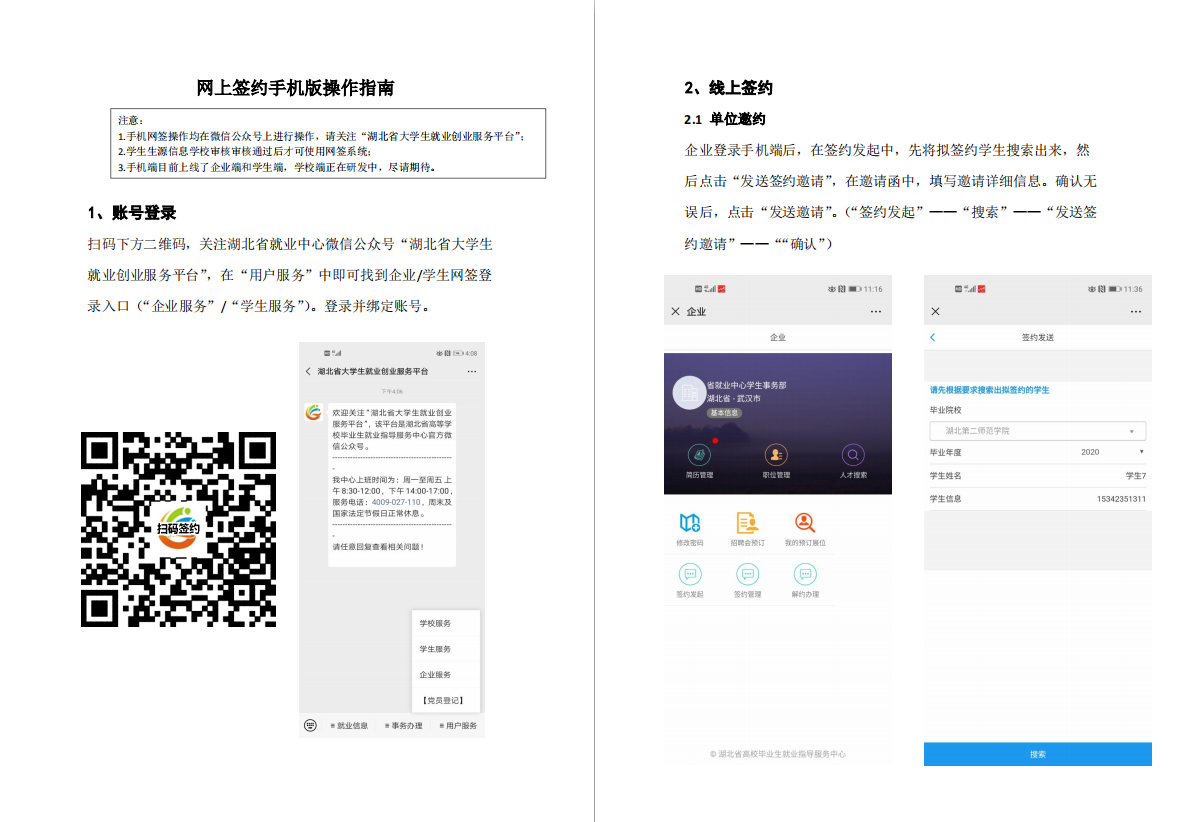Click the footer © 湖北省高校毕业生就业指导服务中心
Screen dimensions: 1190x822
[778, 754]
